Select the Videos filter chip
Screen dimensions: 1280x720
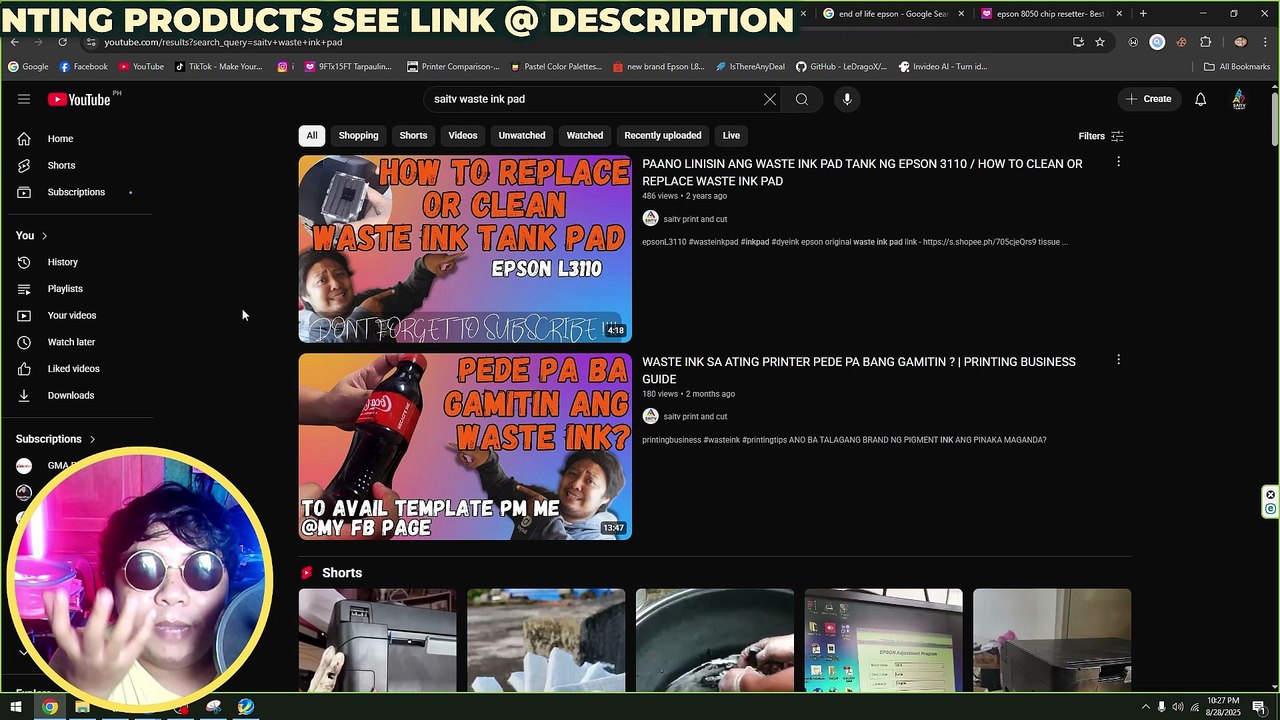tap(463, 136)
